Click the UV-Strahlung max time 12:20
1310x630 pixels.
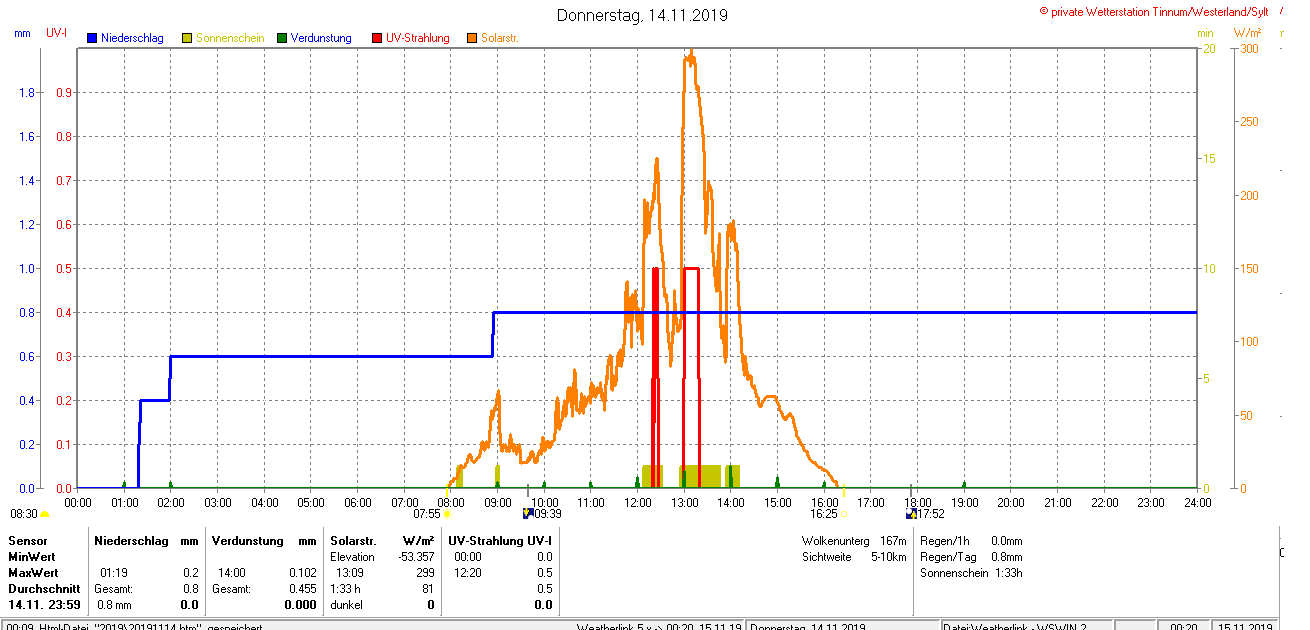click(467, 573)
